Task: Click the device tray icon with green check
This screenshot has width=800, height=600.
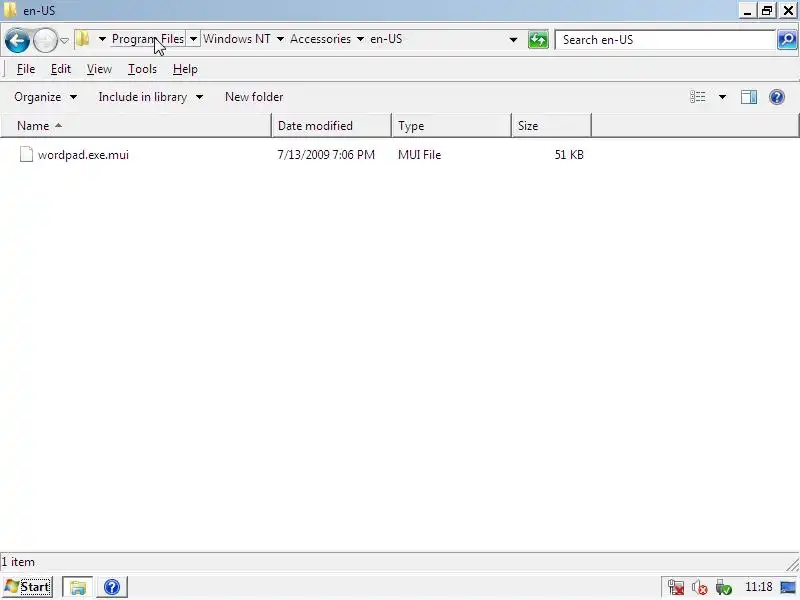Action: pyautogui.click(x=723, y=588)
